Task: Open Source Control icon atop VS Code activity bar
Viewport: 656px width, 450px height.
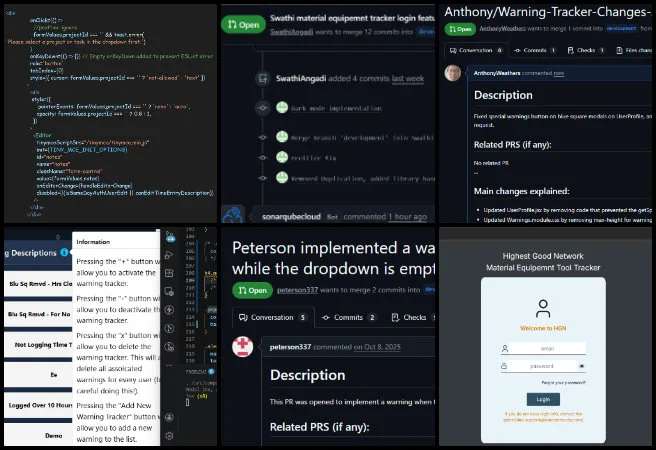Action: coord(170,237)
